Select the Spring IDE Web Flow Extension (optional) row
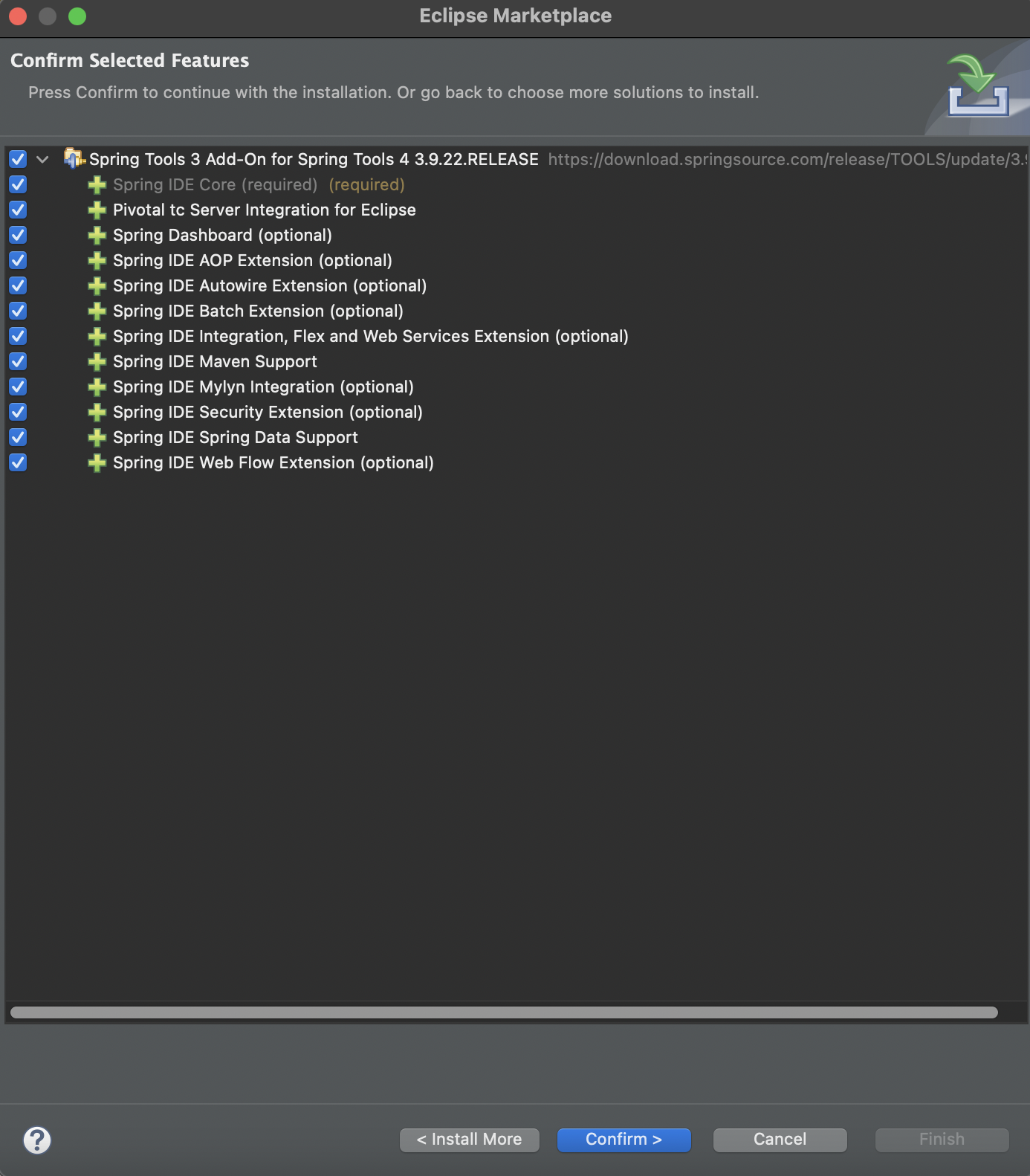 click(516, 462)
